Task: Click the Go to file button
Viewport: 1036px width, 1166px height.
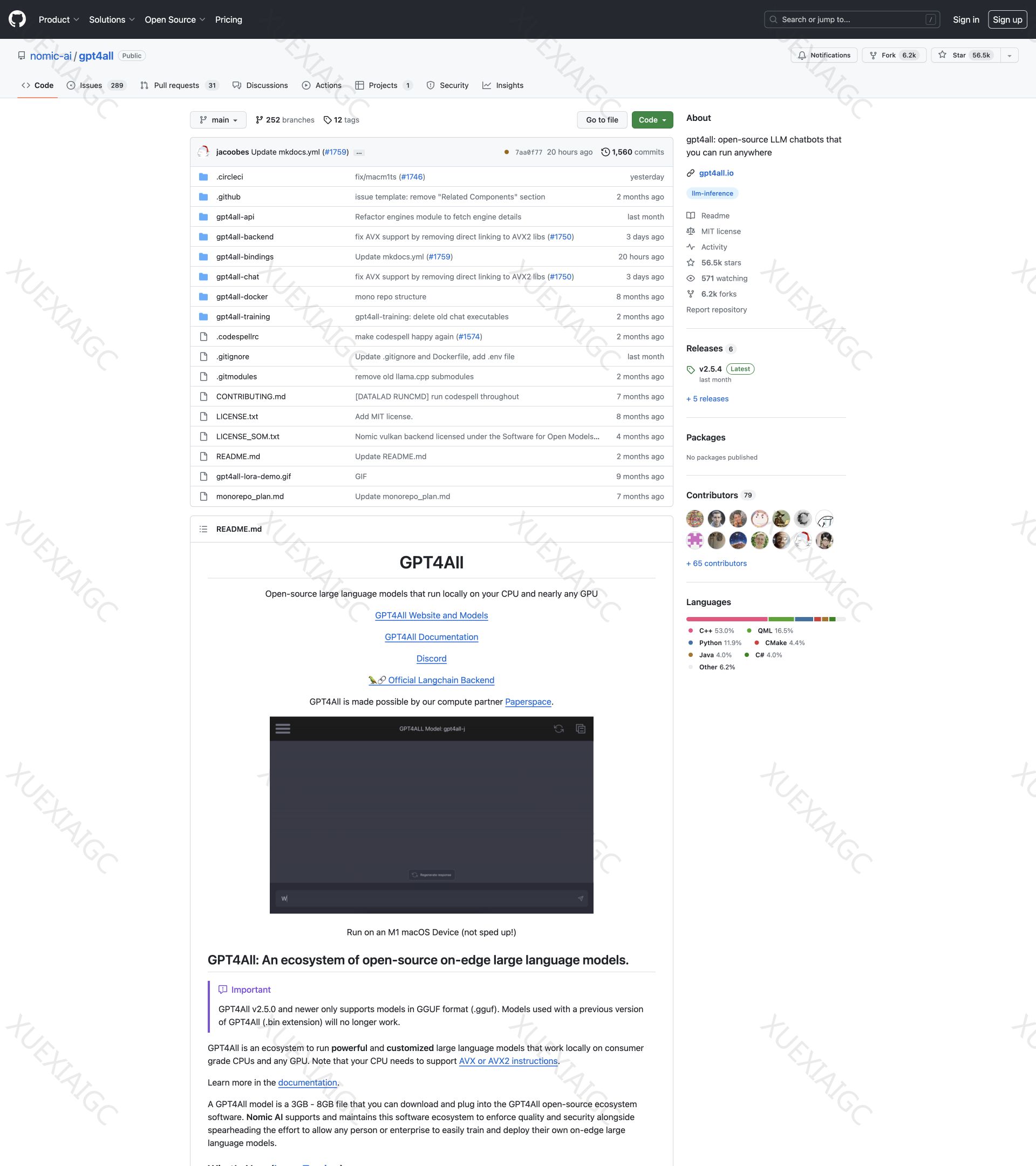Action: click(x=602, y=120)
